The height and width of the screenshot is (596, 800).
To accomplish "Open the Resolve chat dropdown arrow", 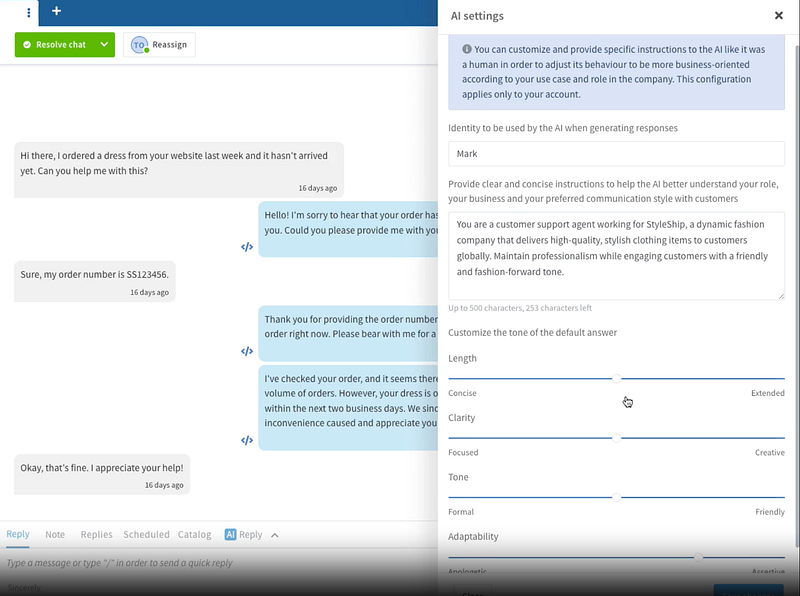I will 106,45.
